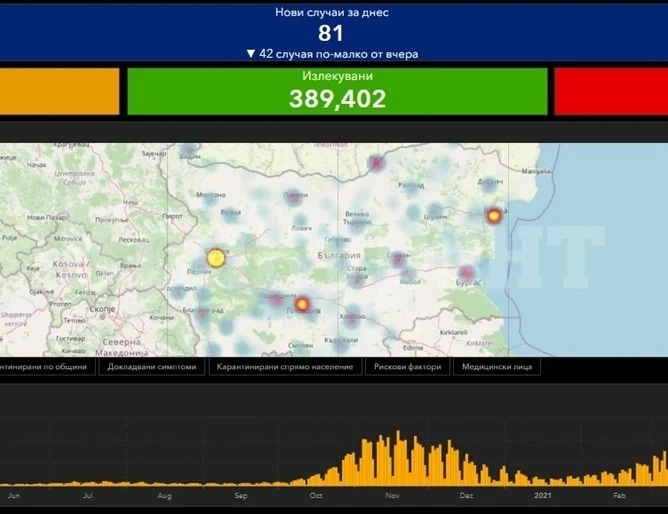Click the hotspot at Plovdiv on map
Viewport: 668px width, 514px height.
(302, 304)
